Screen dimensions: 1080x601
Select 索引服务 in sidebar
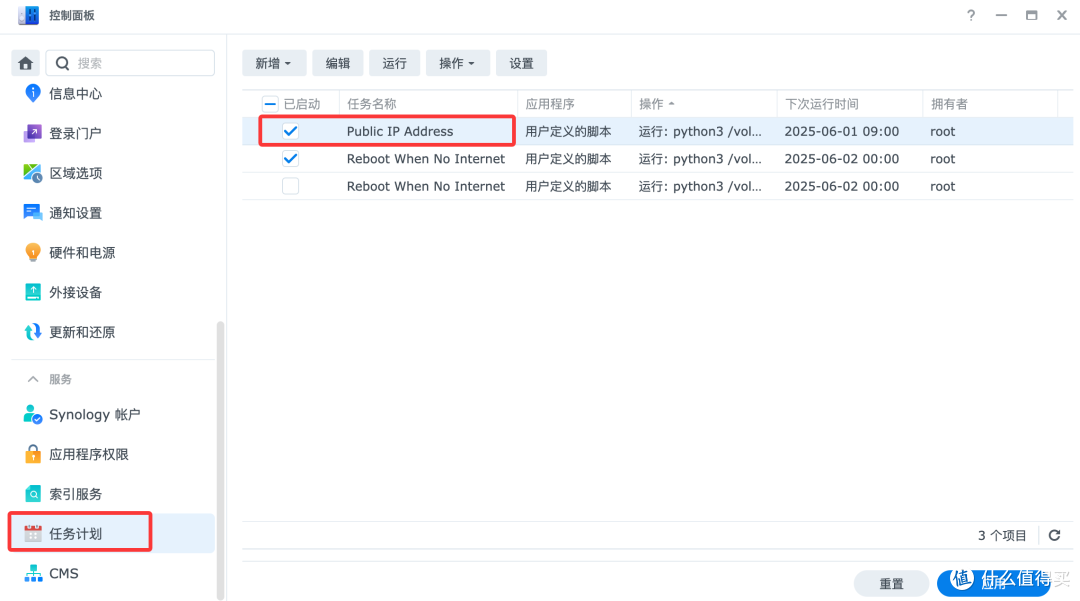point(75,494)
